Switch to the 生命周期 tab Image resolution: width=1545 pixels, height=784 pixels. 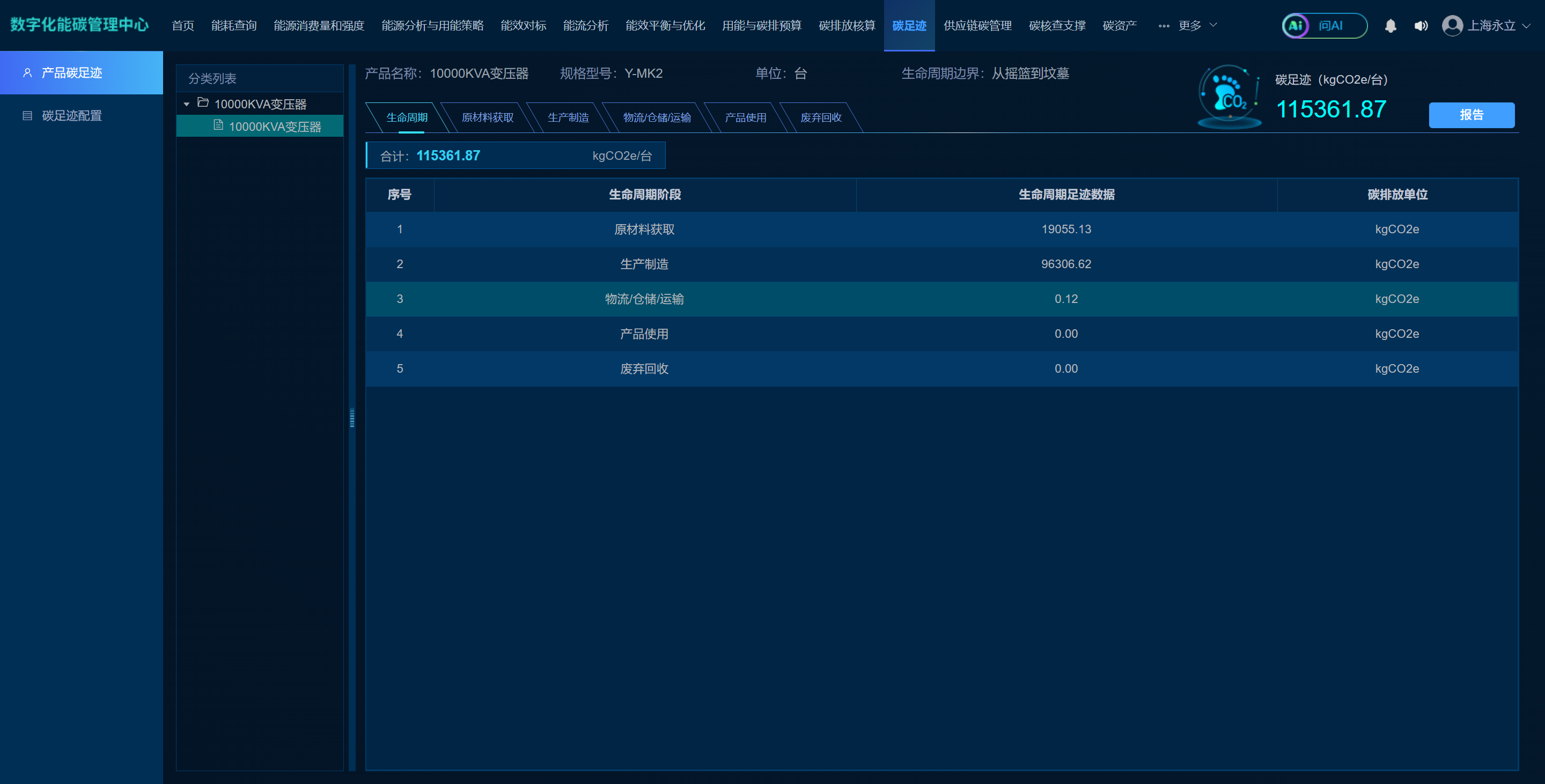pos(407,117)
